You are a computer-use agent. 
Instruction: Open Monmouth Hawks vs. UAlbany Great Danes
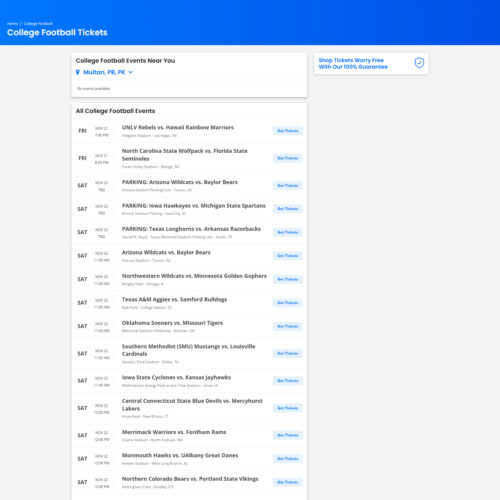click(x=180, y=455)
